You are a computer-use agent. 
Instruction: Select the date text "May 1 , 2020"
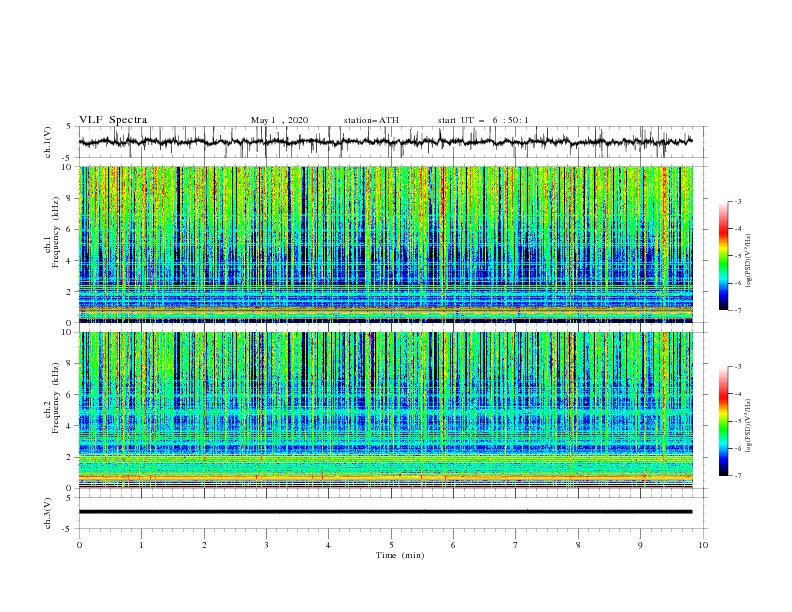(279, 120)
